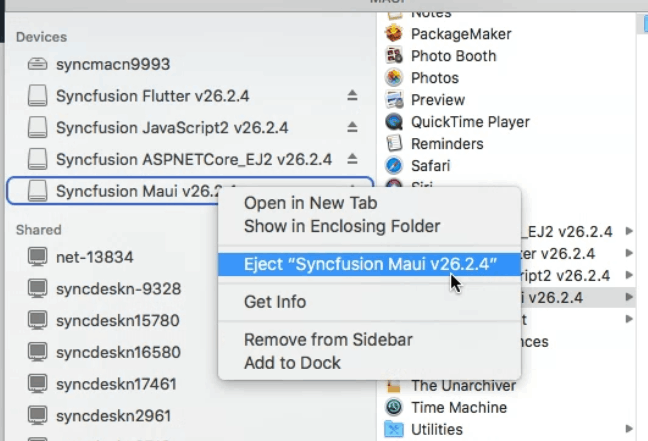This screenshot has height=441, width=648.
Task: Select QuickTime Player in the file list
Action: (470, 122)
